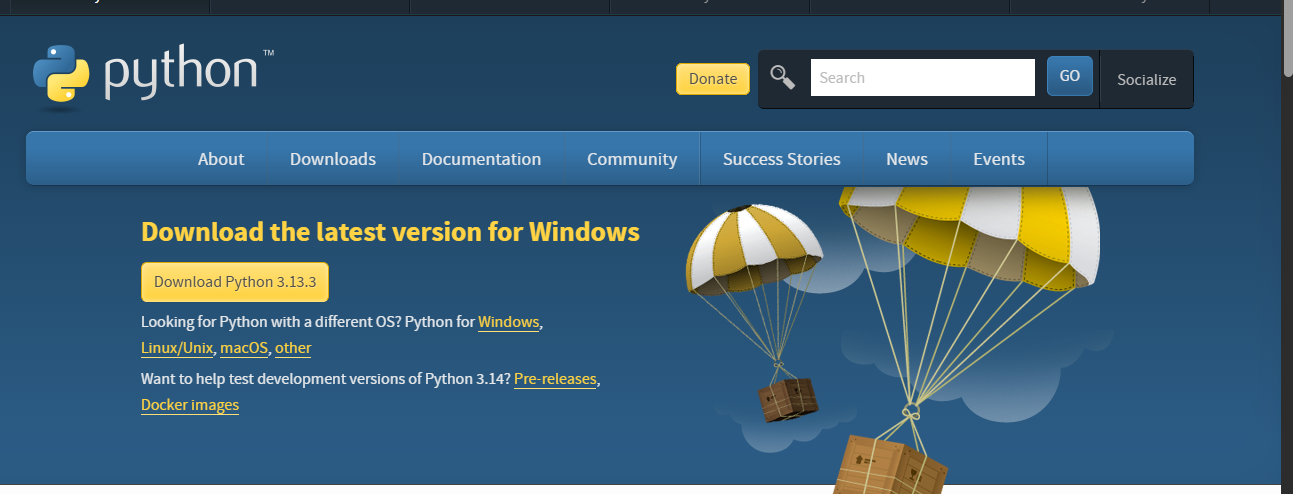Viewport: 1293px width, 494px height.
Task: Open the Success Stories menu item
Action: click(782, 159)
